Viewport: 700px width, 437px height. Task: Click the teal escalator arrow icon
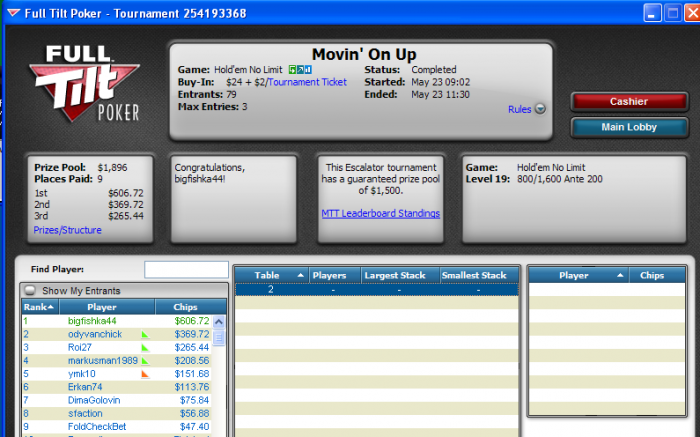point(300,70)
